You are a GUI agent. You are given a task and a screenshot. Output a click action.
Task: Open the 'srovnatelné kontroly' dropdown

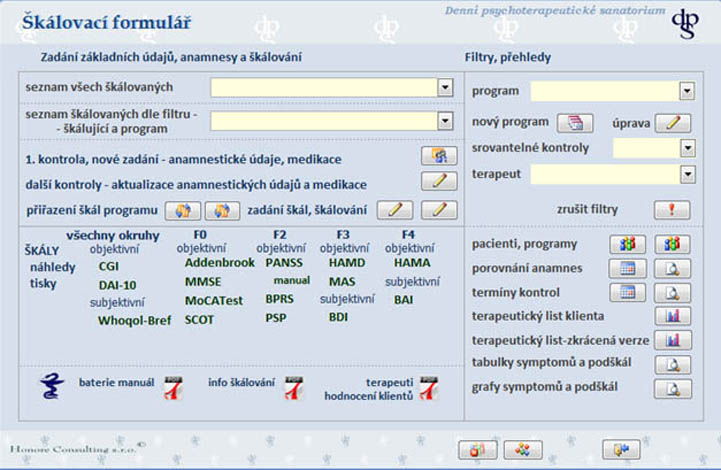point(686,148)
